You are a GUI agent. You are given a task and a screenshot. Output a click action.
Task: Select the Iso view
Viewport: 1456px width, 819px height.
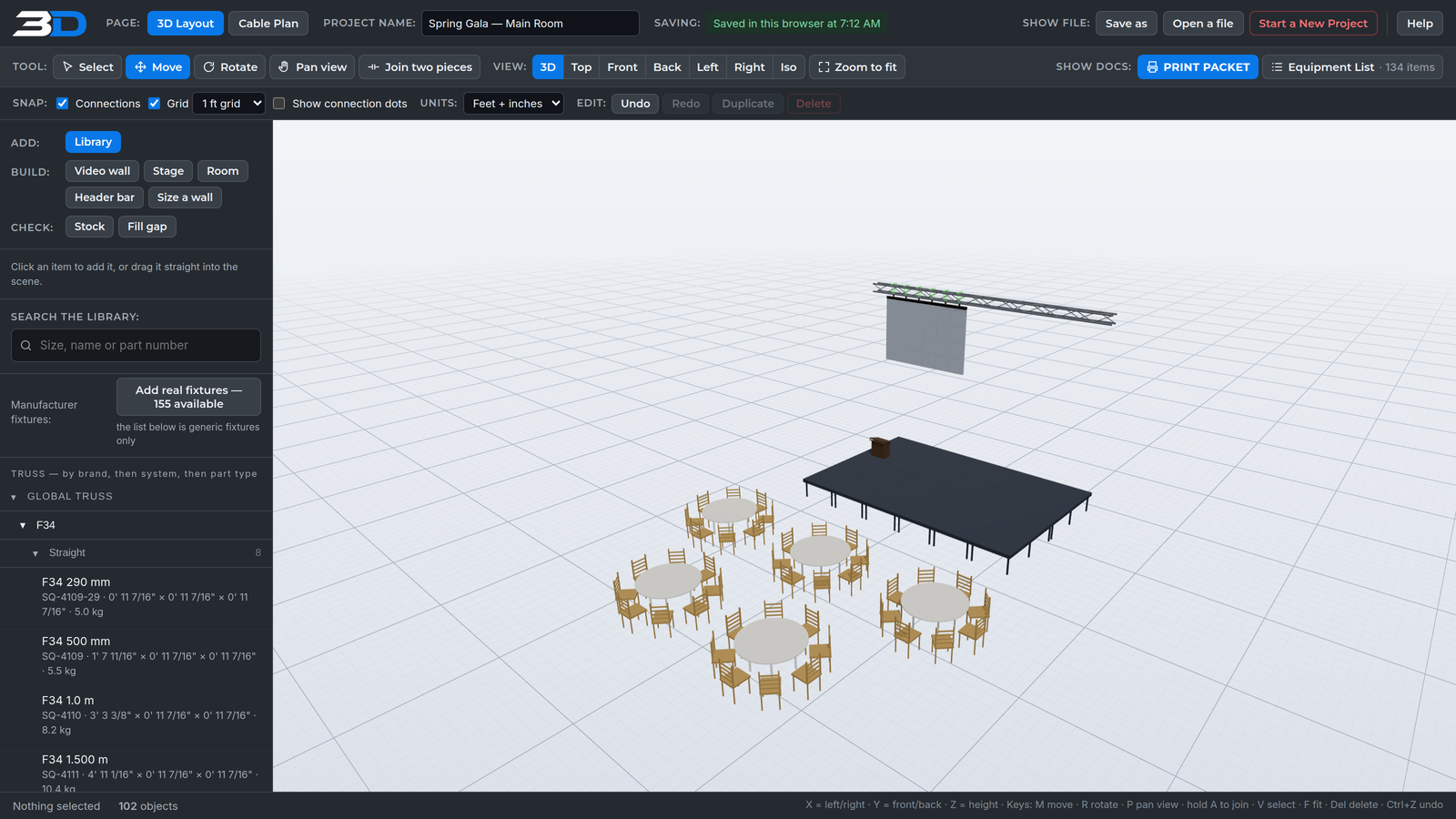point(788,67)
